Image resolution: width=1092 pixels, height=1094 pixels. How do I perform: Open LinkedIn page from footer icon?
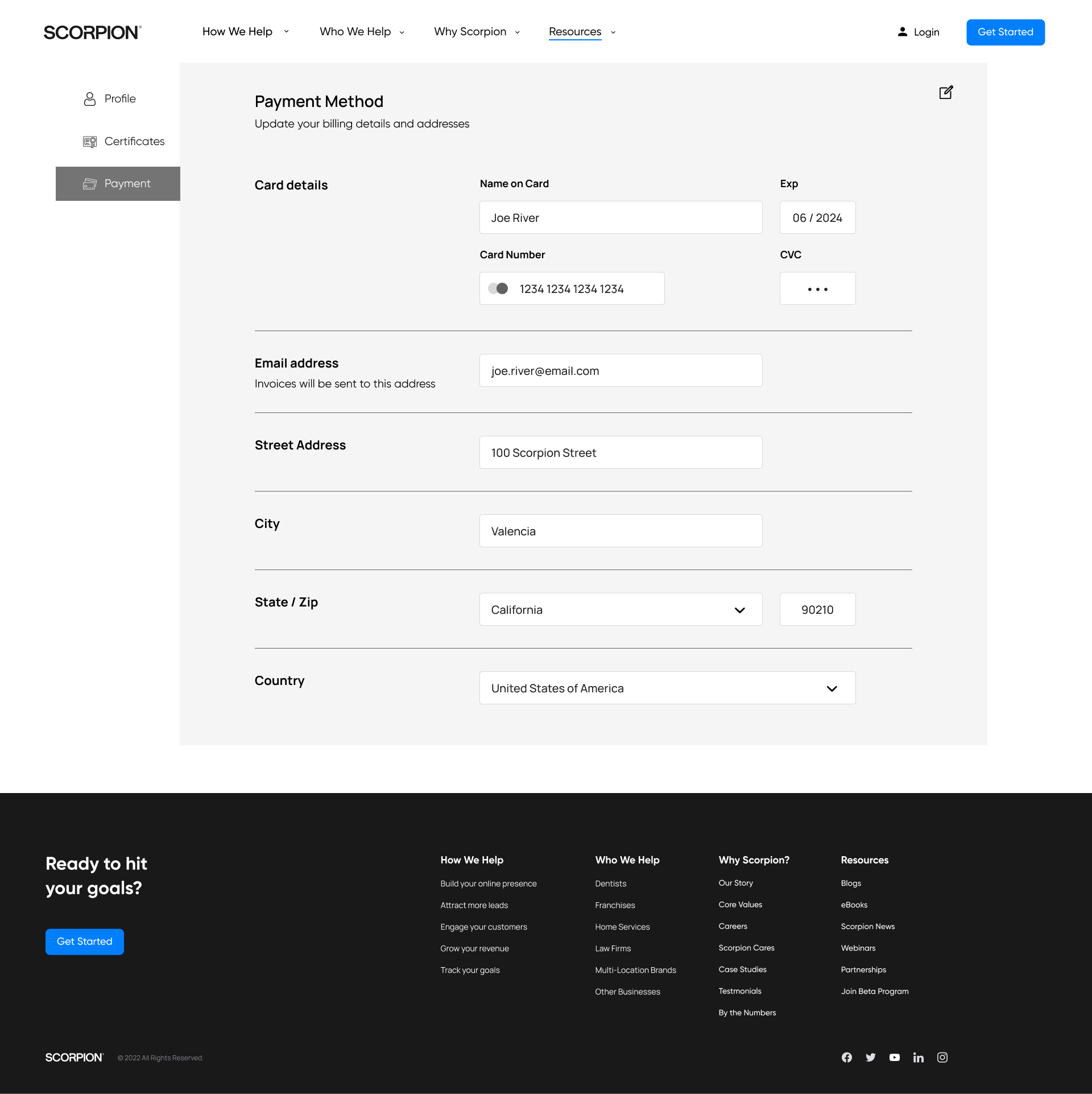919,1057
